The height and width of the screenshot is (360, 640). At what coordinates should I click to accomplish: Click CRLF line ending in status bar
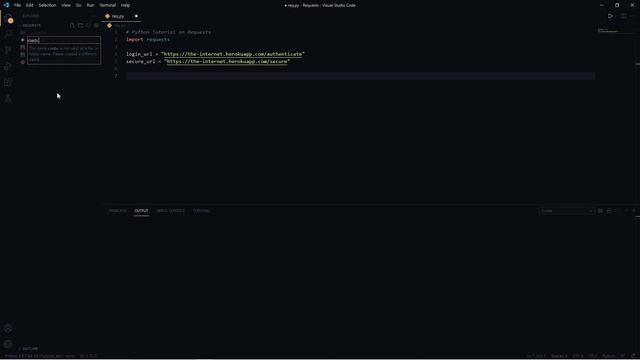[x=593, y=356]
